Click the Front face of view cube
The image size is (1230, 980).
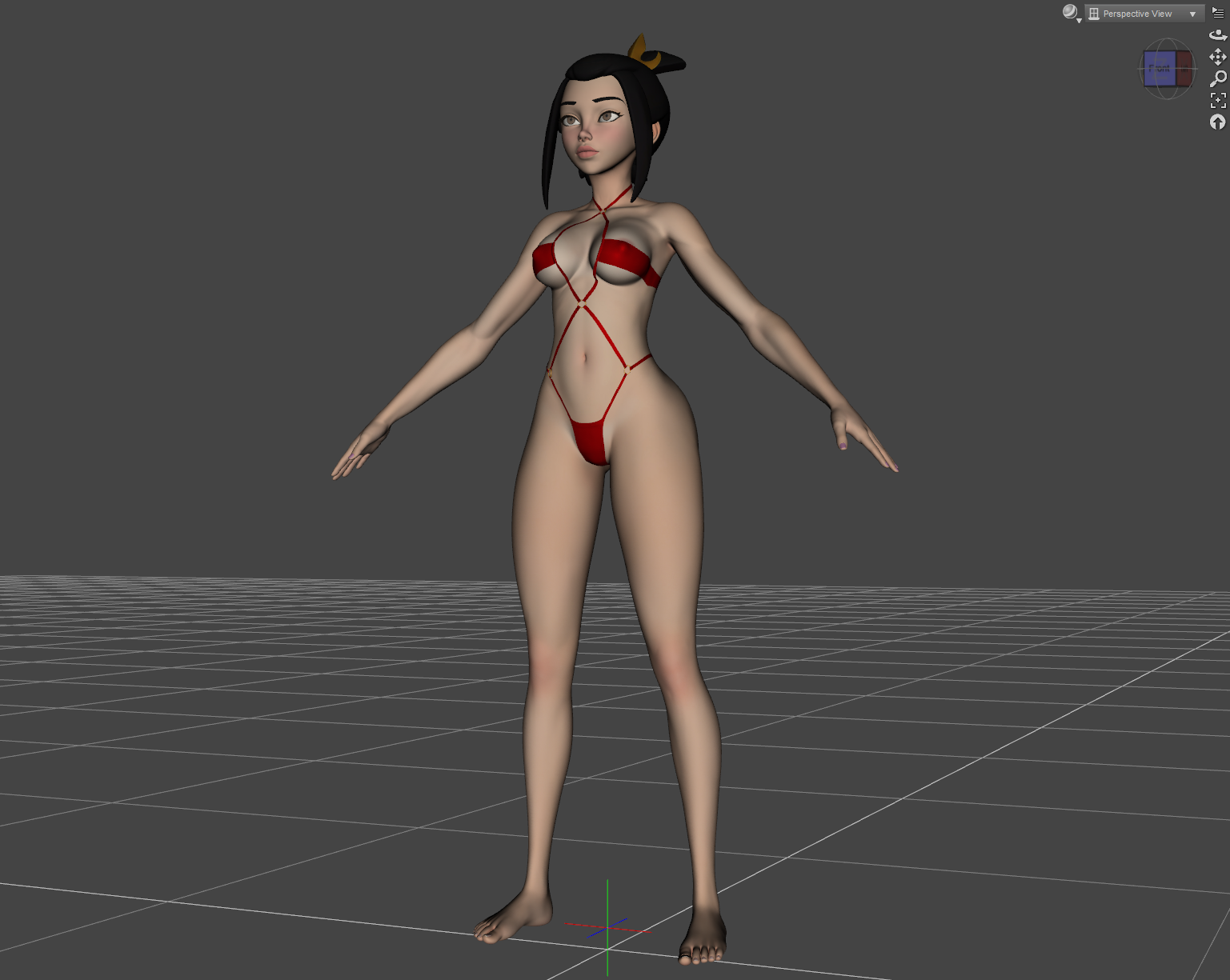1160,69
